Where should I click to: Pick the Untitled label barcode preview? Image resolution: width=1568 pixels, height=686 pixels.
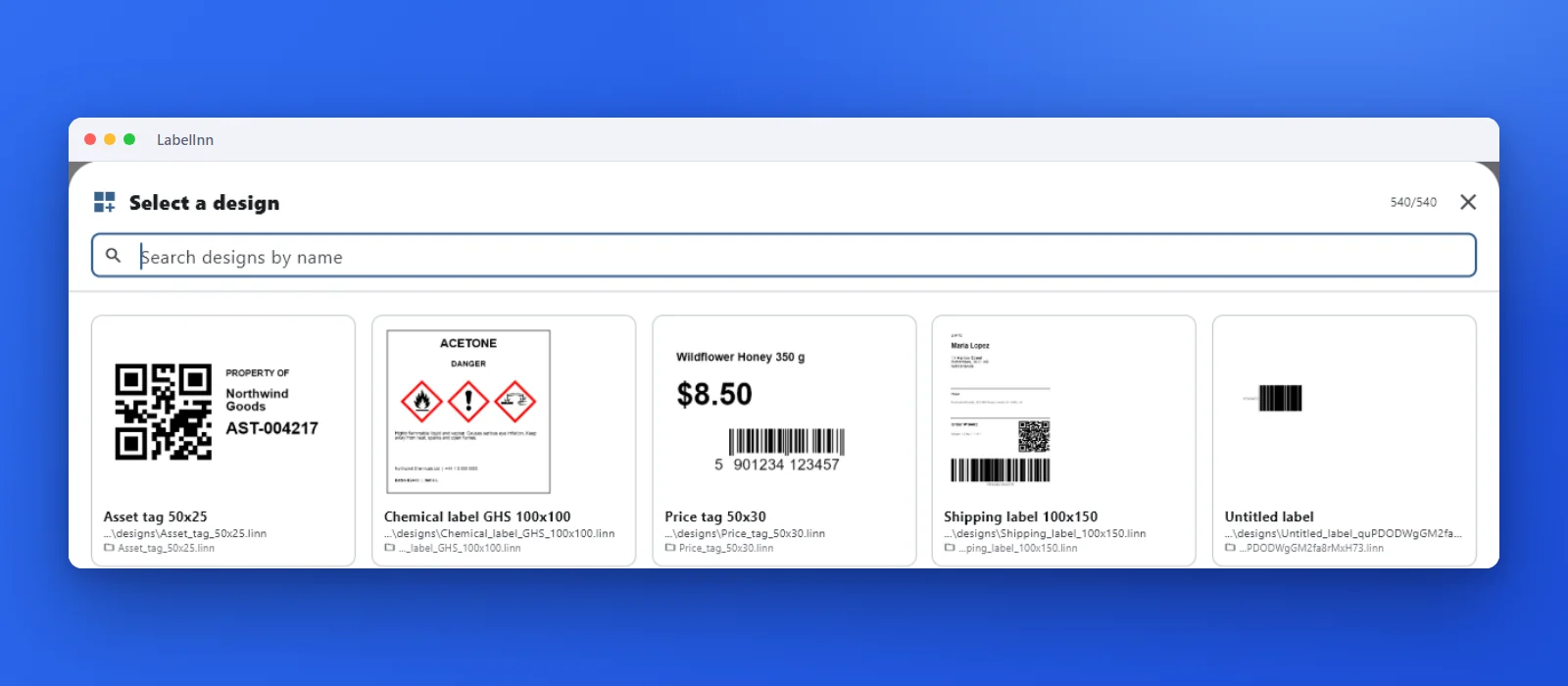(x=1272, y=398)
